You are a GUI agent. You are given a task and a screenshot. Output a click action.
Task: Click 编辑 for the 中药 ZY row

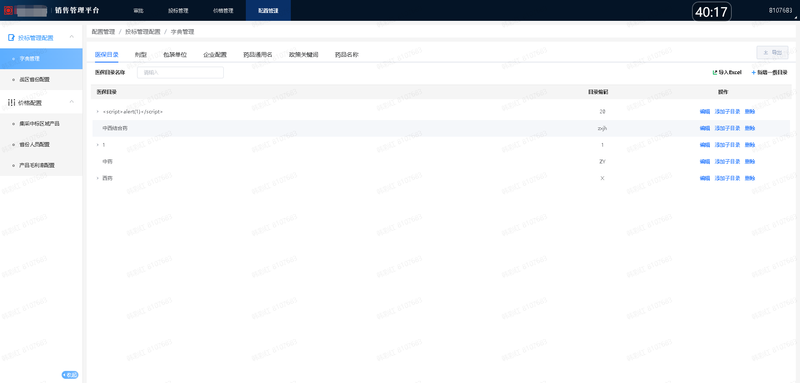coord(705,162)
